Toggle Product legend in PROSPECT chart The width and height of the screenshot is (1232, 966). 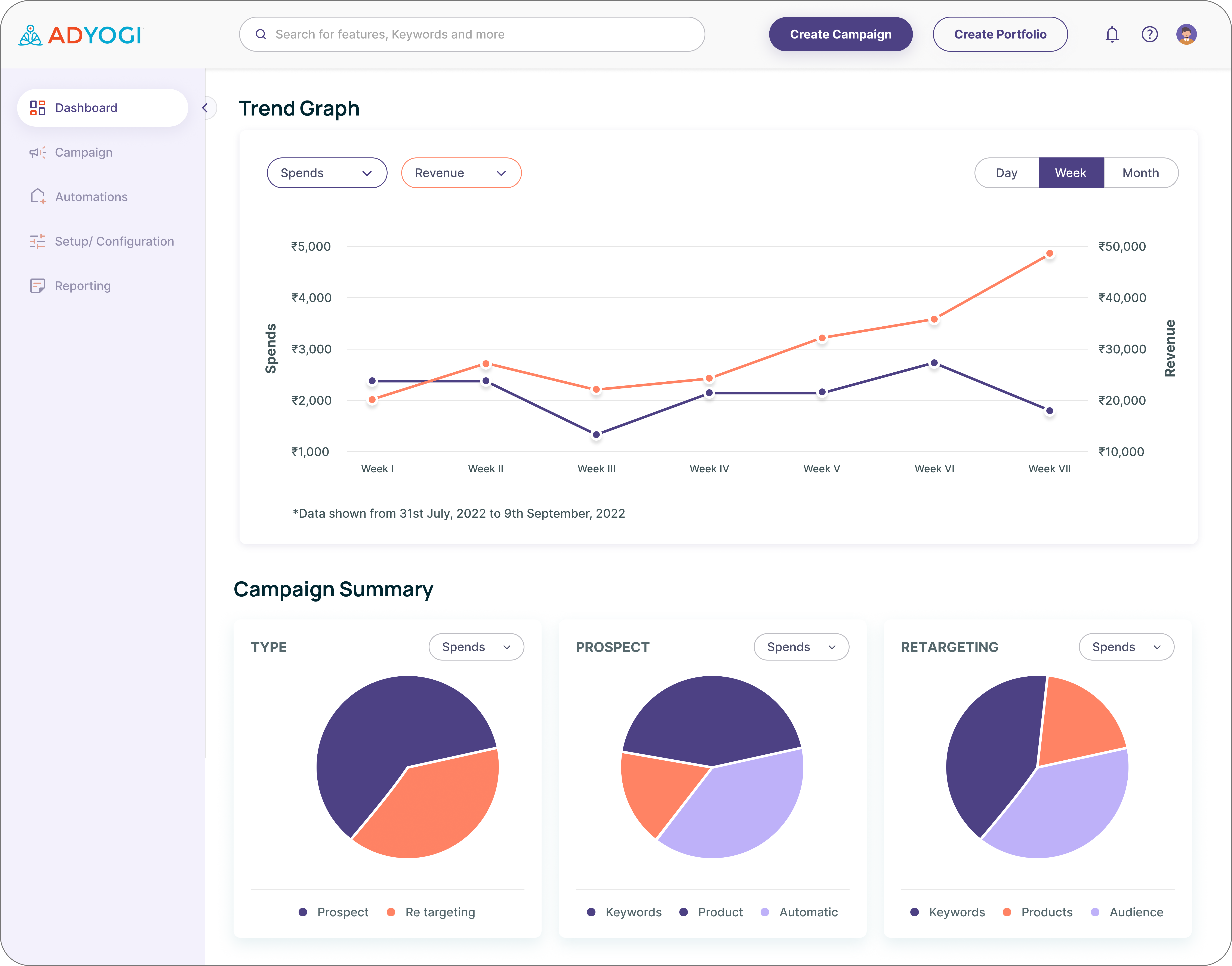(711, 912)
